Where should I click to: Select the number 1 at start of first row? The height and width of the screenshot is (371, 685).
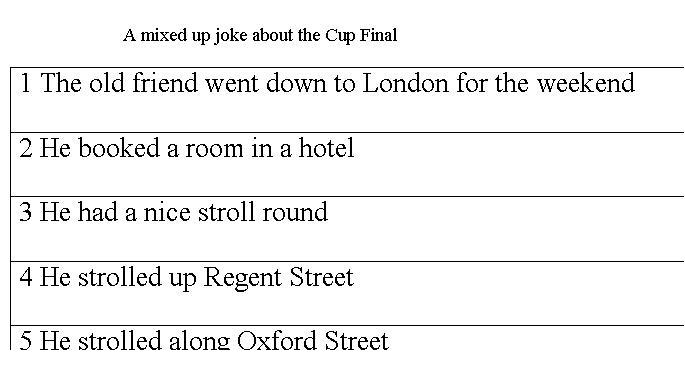click(25, 83)
